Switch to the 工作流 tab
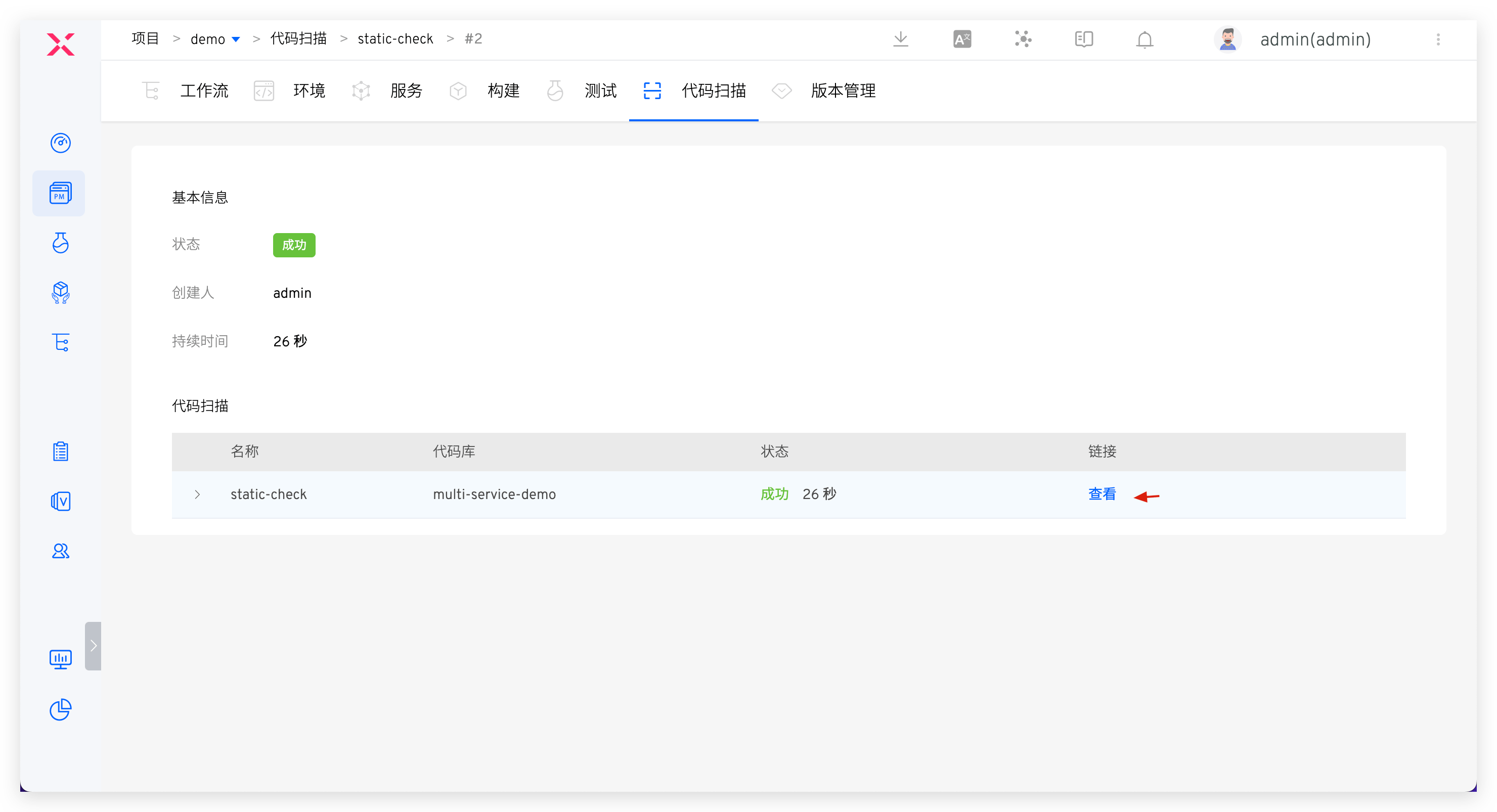1497x812 pixels. tap(204, 91)
